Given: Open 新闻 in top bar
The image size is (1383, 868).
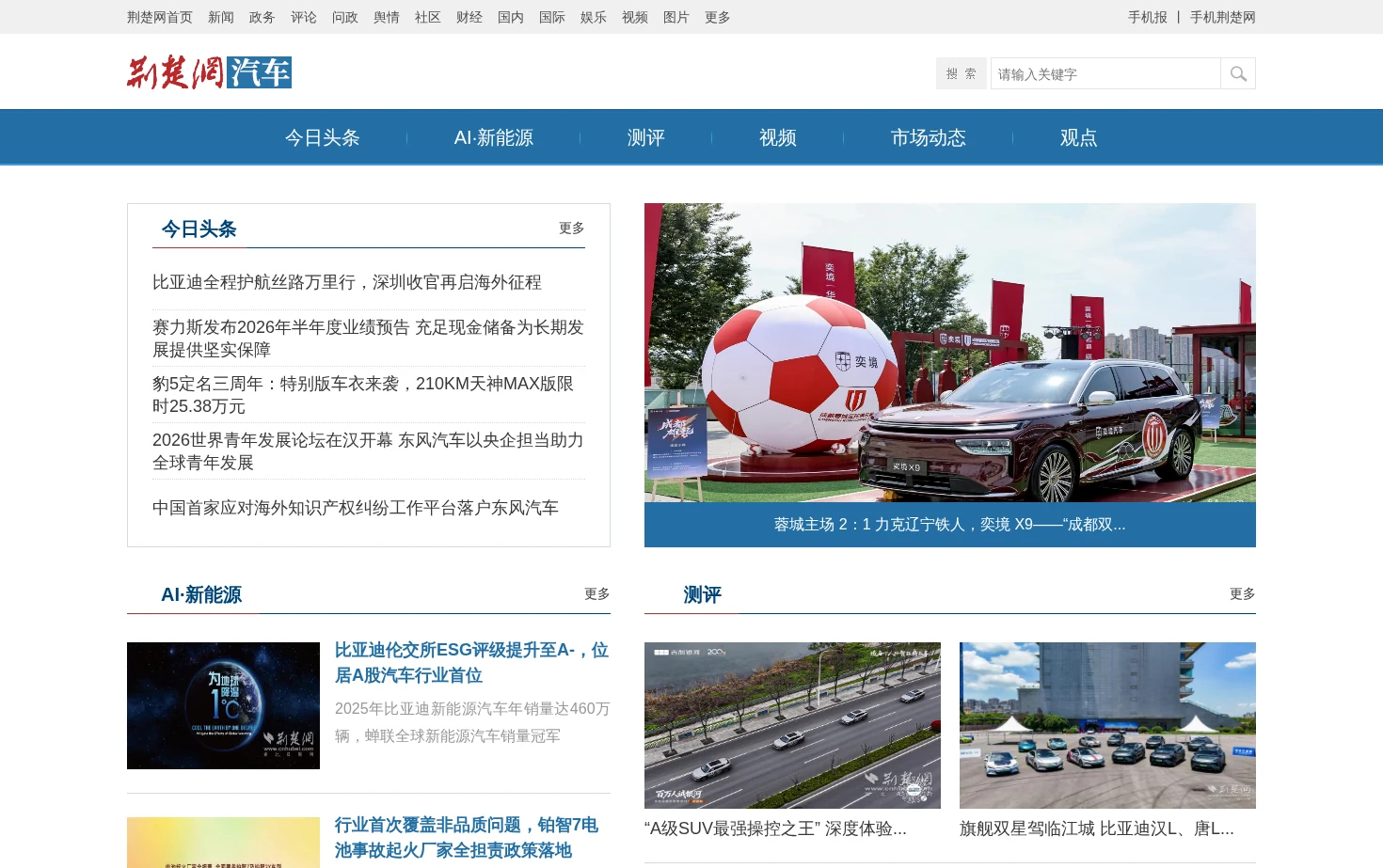Looking at the screenshot, I should [221, 17].
